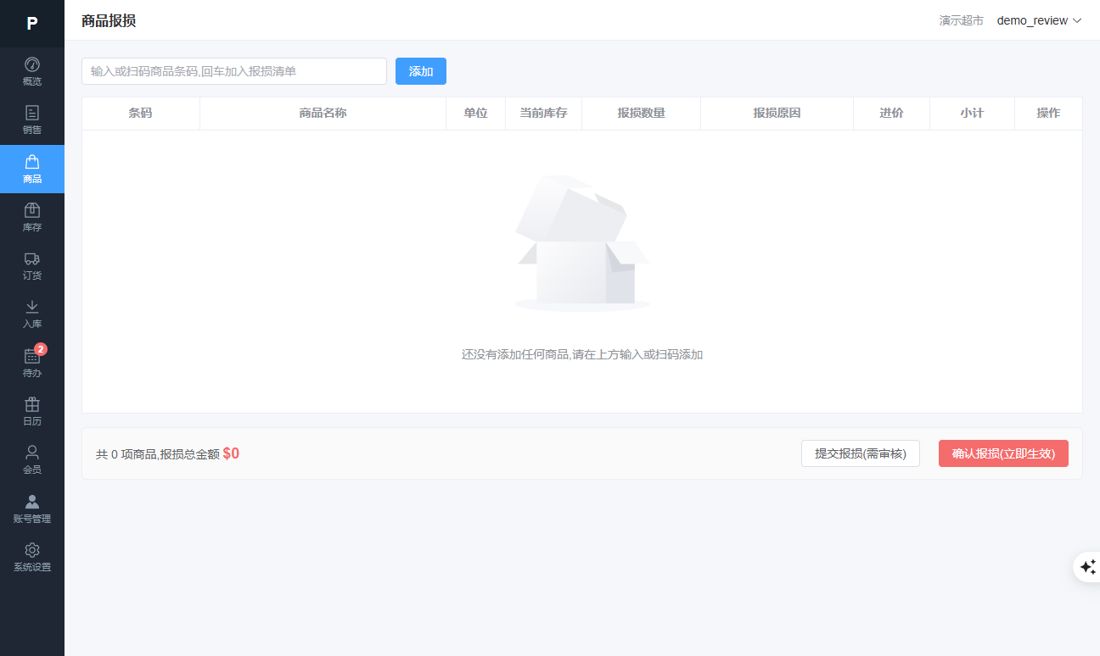The width and height of the screenshot is (1100, 656).
Task: Go to 销售 sales in sidebar
Action: click(32, 120)
